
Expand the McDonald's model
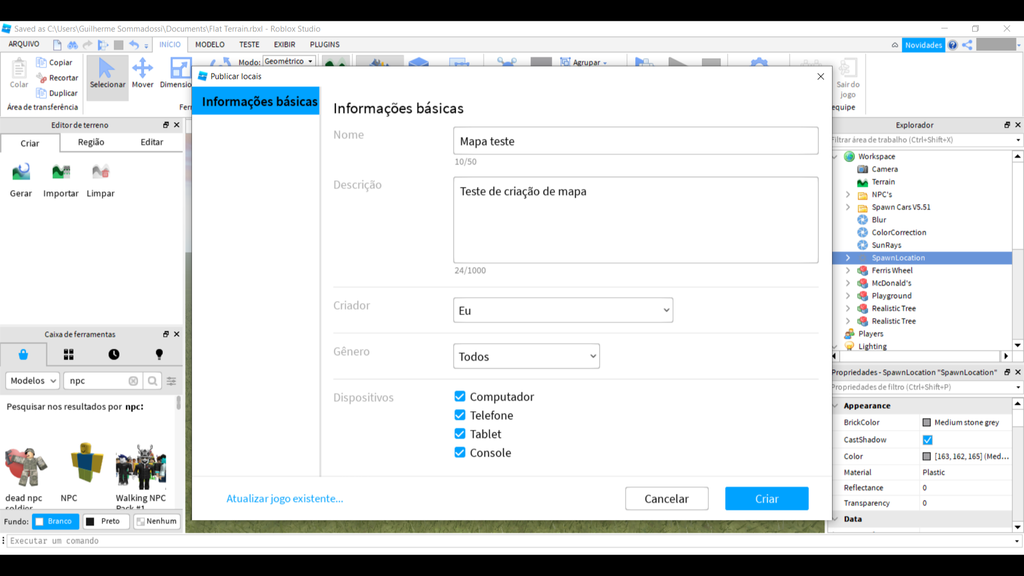[x=848, y=283]
